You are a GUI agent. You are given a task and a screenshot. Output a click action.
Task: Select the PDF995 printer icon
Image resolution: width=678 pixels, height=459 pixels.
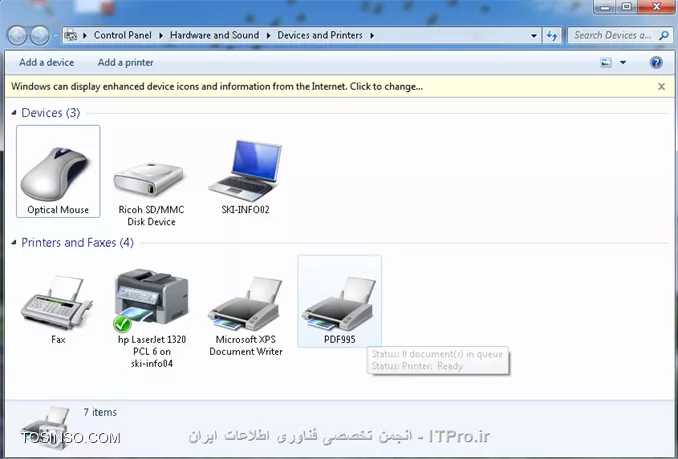coord(339,304)
